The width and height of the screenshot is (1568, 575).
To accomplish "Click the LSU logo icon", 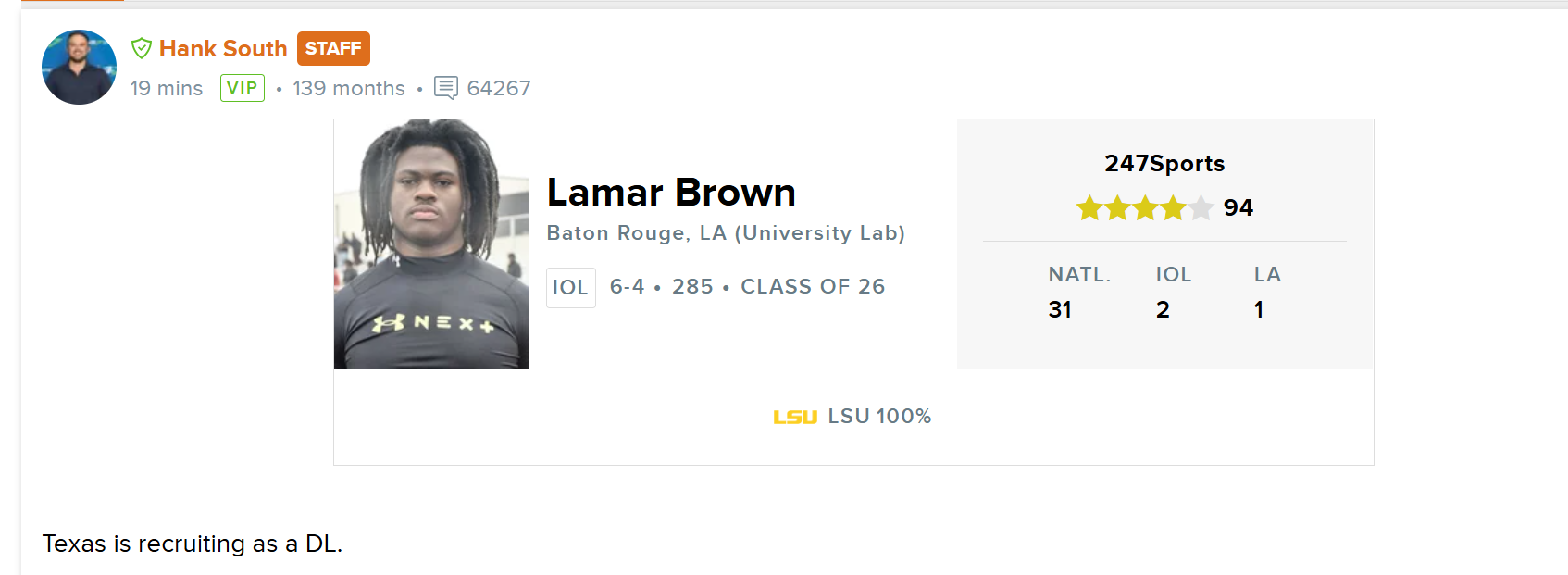I will [x=795, y=418].
